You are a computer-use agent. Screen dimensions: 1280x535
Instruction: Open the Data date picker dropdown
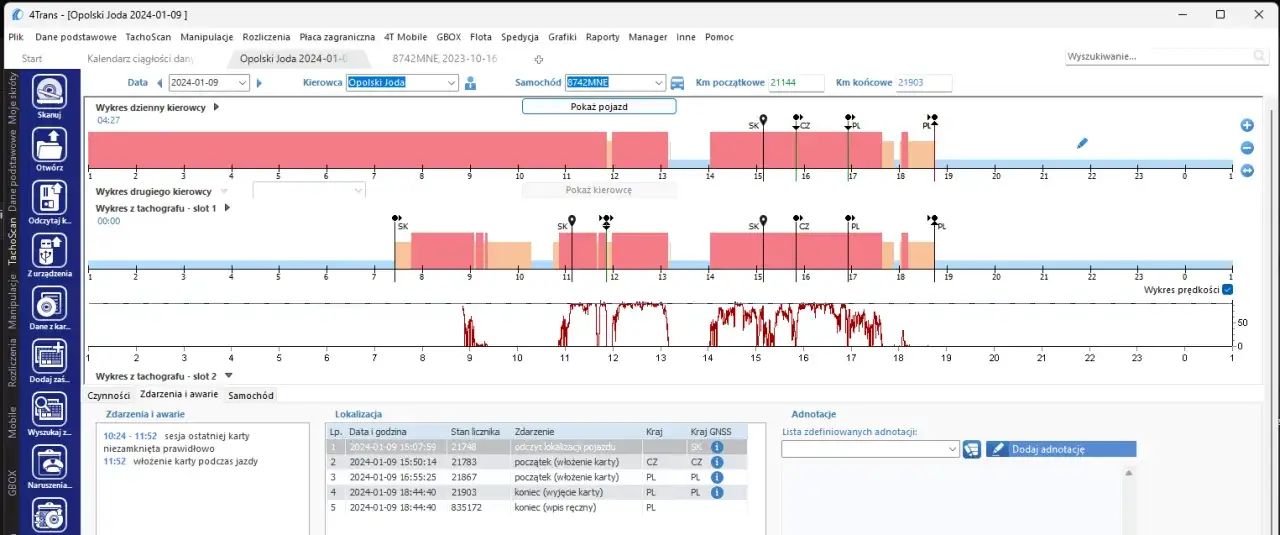coord(241,83)
